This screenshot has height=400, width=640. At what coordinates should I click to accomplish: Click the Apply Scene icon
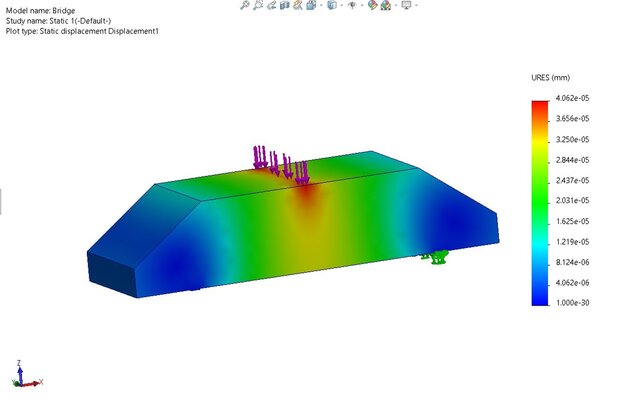tap(386, 5)
